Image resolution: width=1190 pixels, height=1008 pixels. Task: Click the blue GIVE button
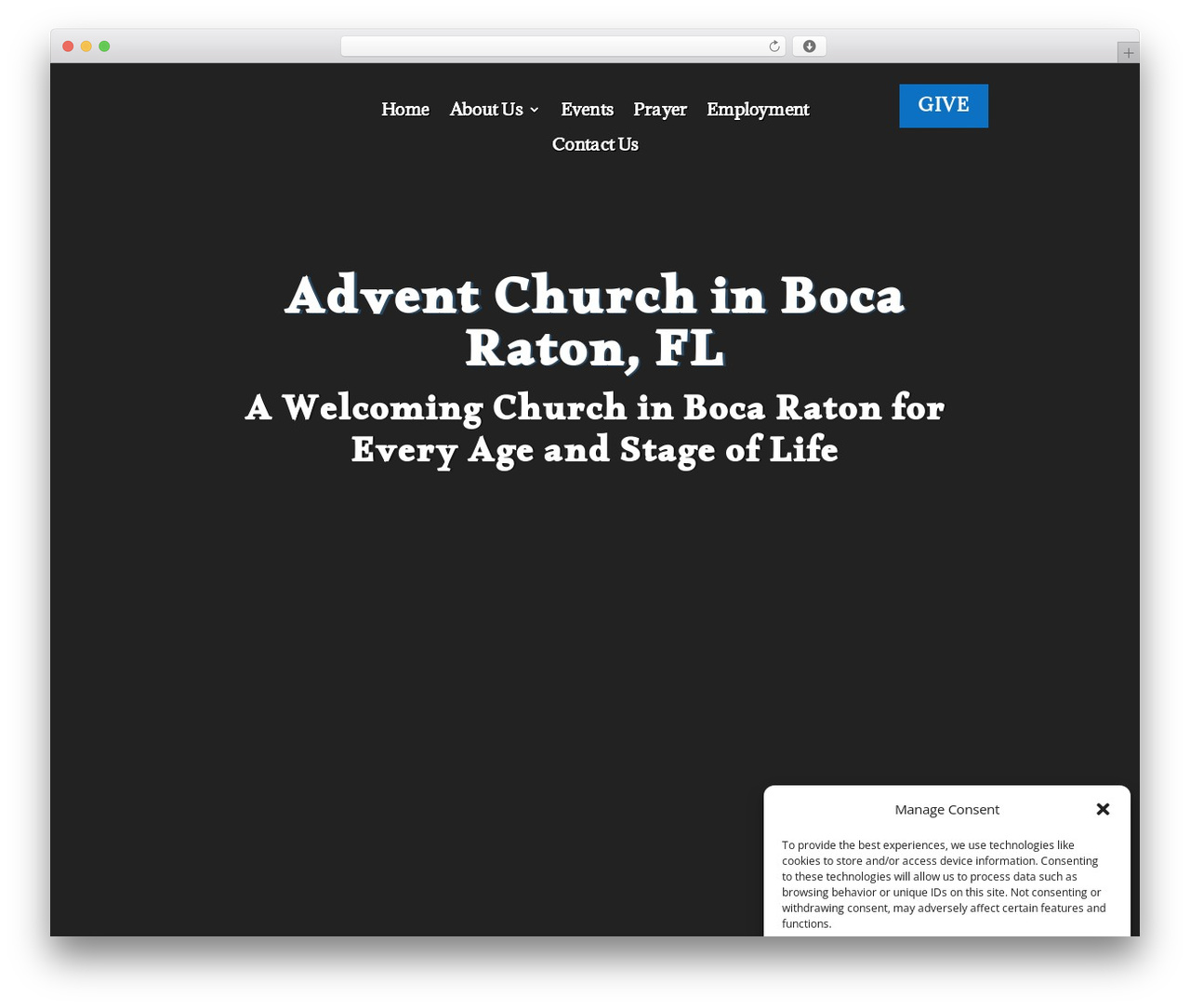click(944, 105)
